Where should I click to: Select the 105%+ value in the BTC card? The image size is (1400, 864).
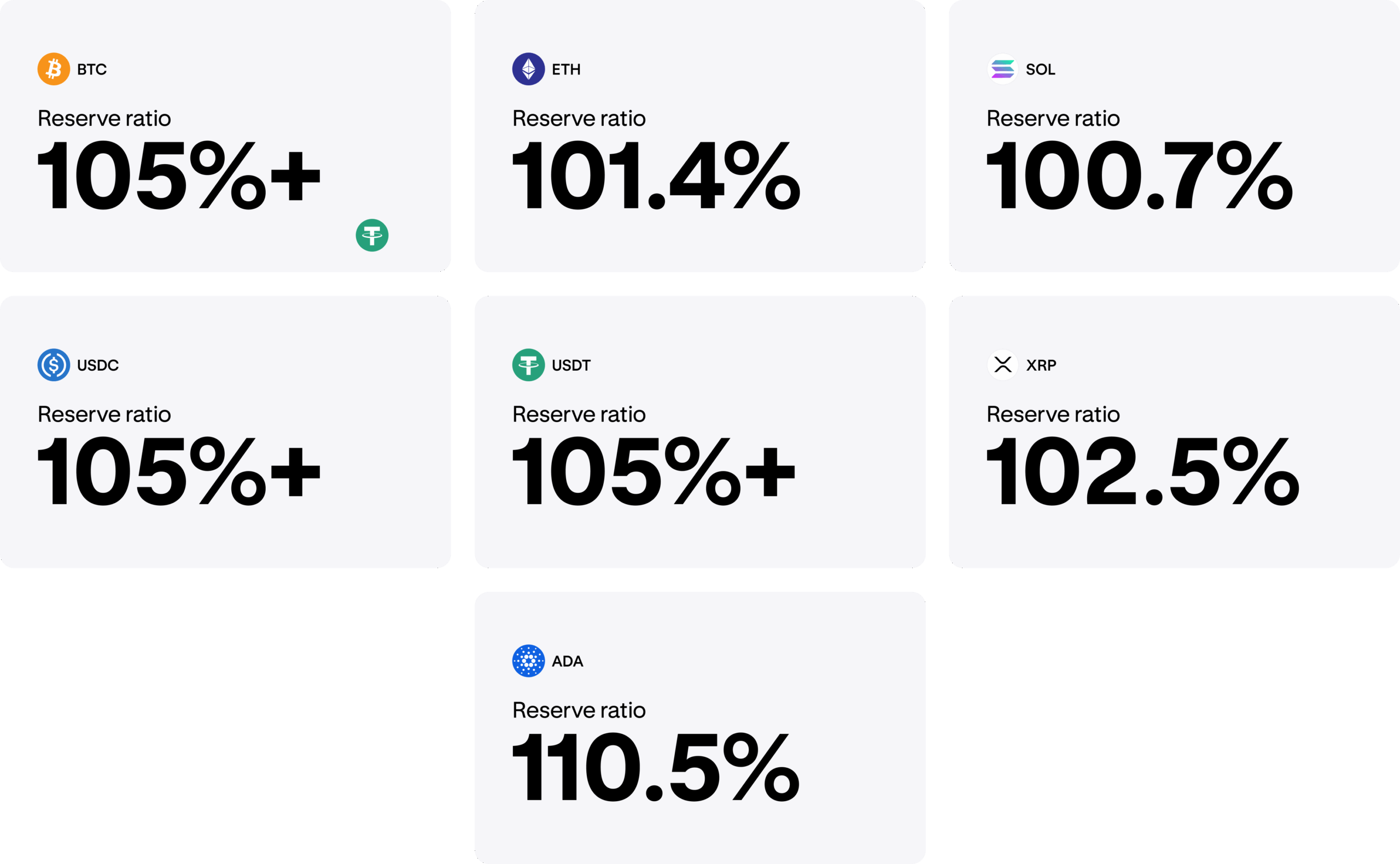click(x=178, y=176)
